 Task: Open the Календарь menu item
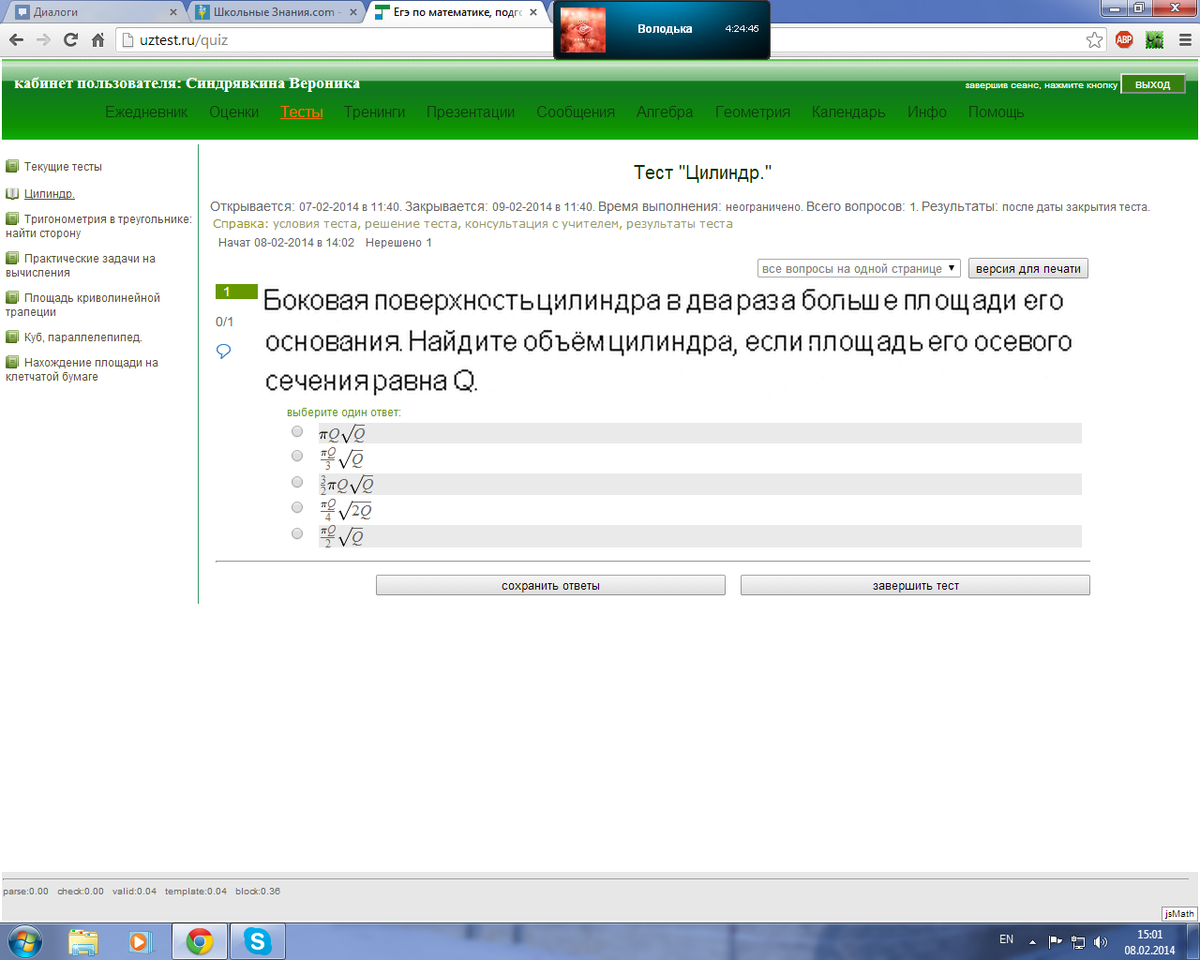[849, 112]
